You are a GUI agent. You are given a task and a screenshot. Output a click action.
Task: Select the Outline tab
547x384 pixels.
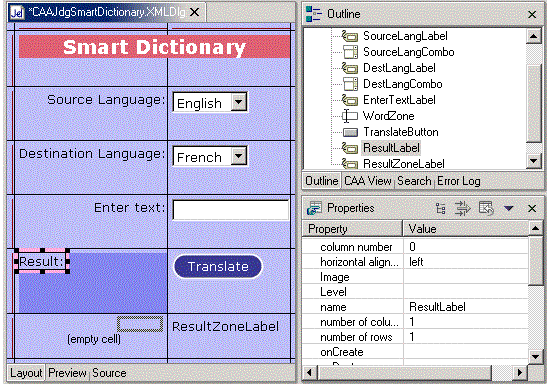pyautogui.click(x=322, y=181)
